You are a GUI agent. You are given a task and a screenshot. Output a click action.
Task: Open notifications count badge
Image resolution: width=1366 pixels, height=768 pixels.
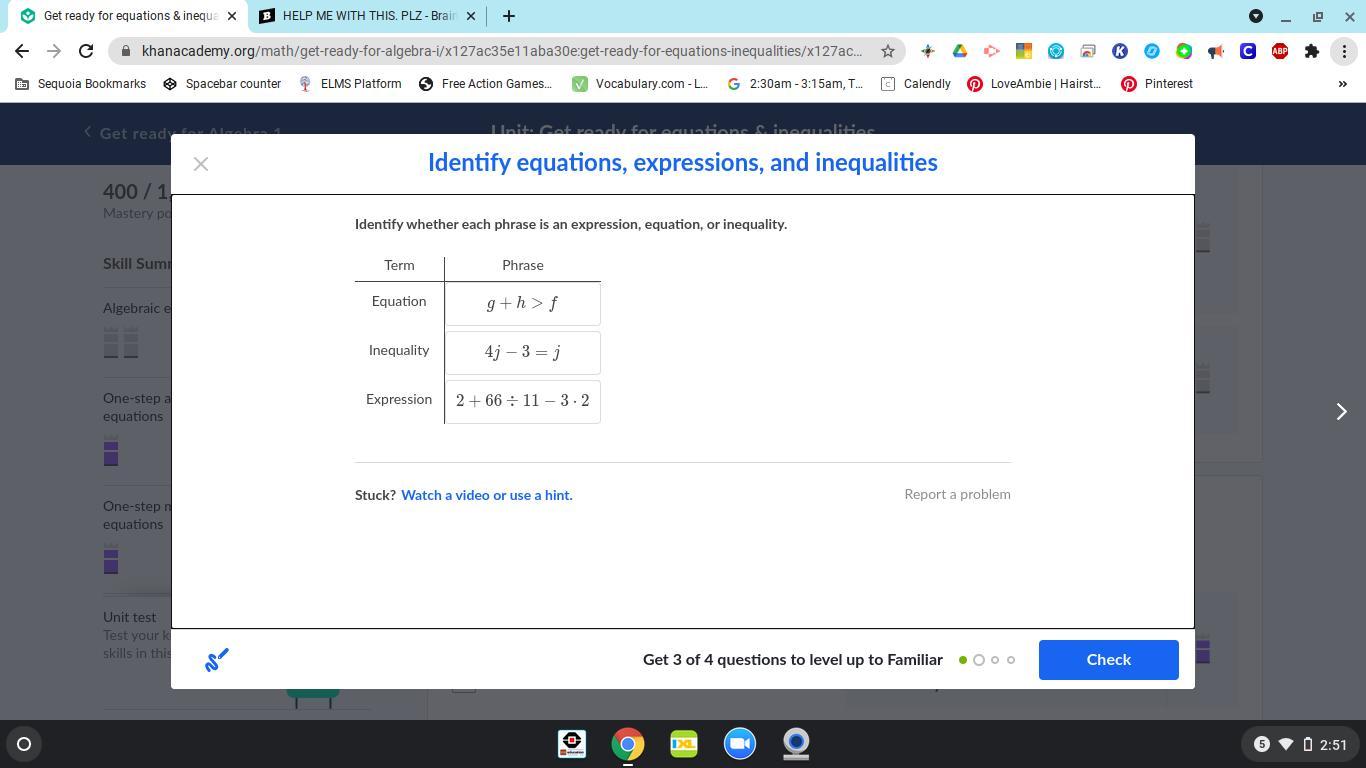pos(1261,744)
